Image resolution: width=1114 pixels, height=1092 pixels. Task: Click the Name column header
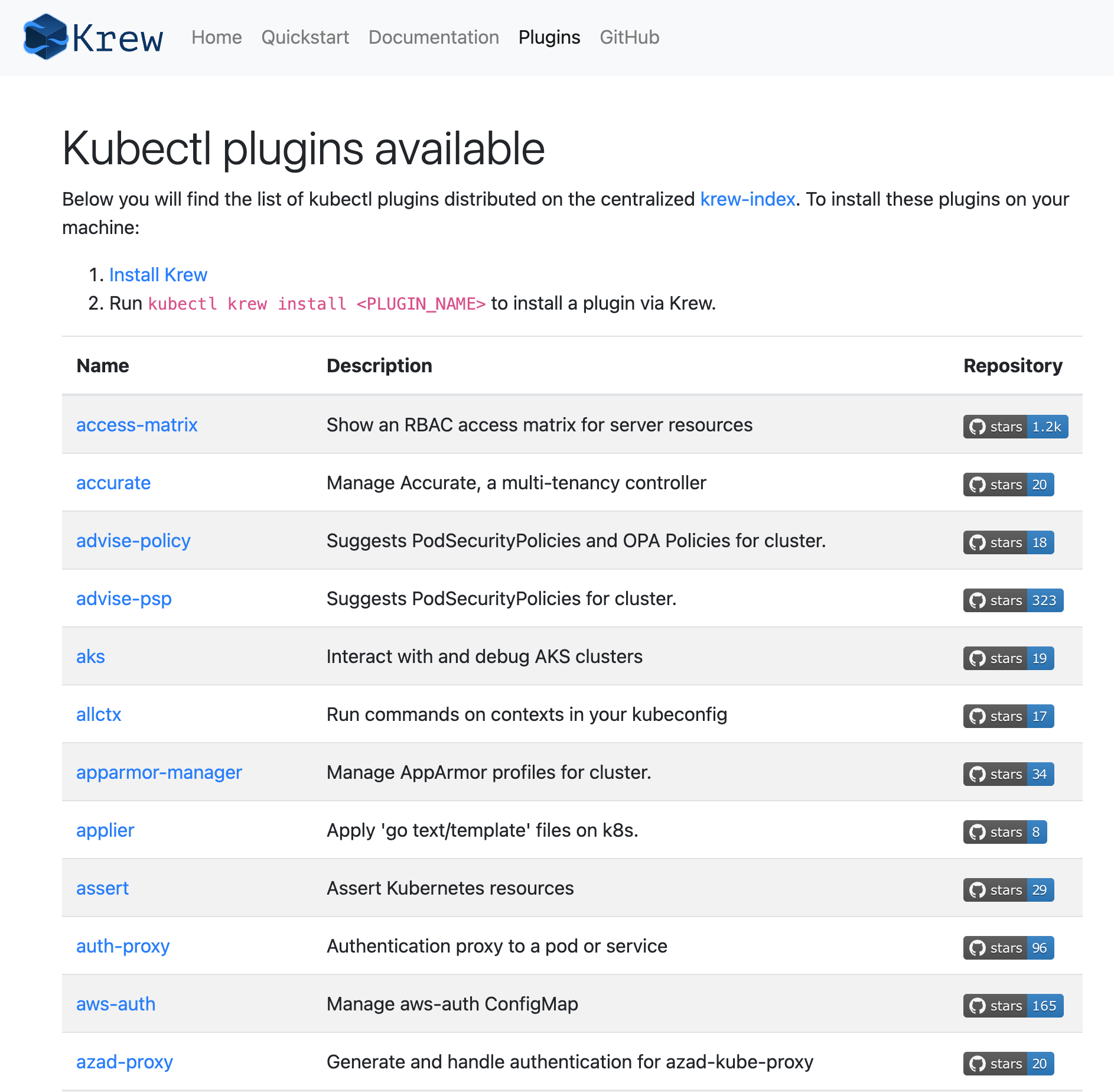103,366
